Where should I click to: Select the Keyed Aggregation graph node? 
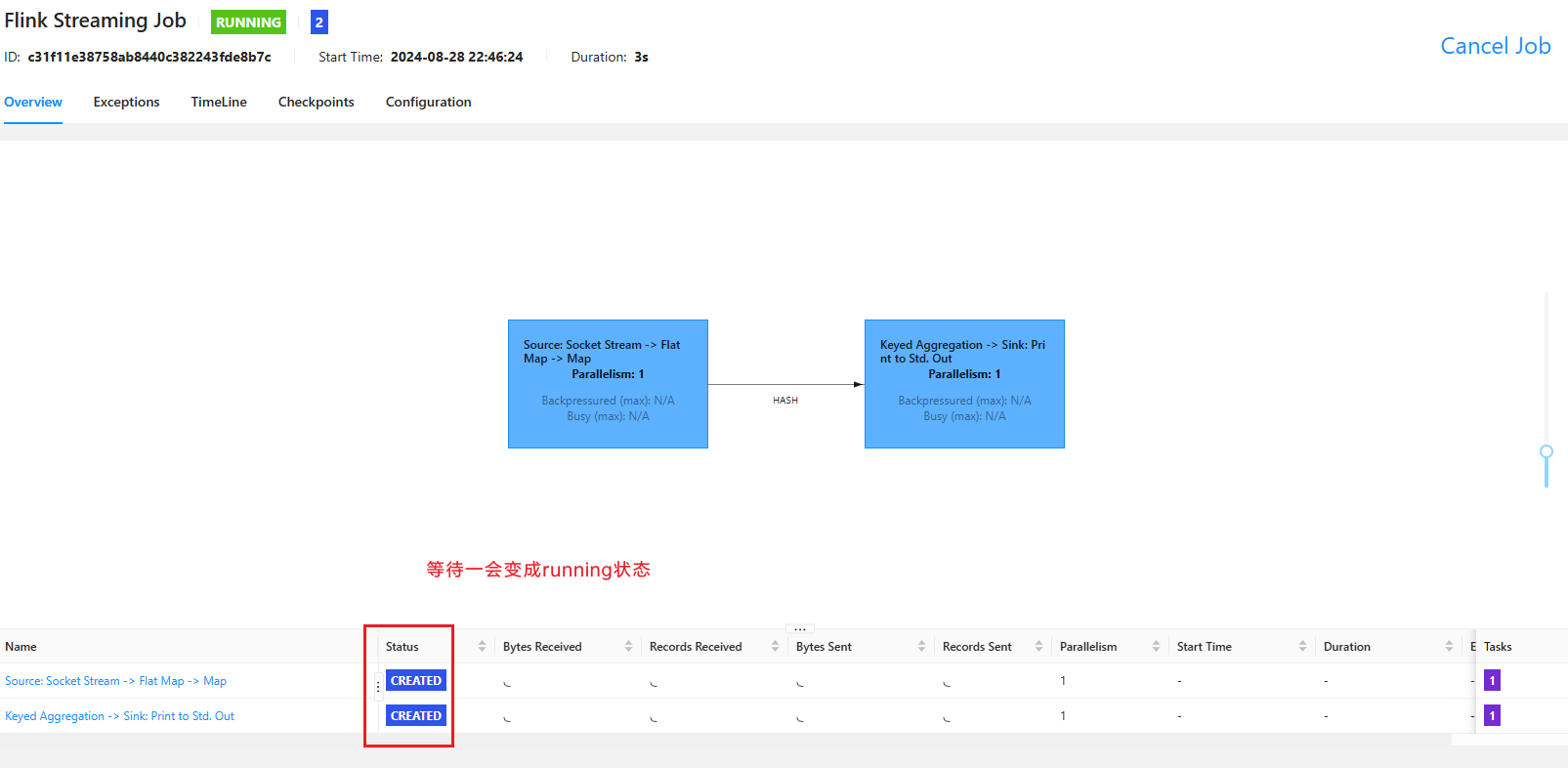pyautogui.click(x=964, y=384)
